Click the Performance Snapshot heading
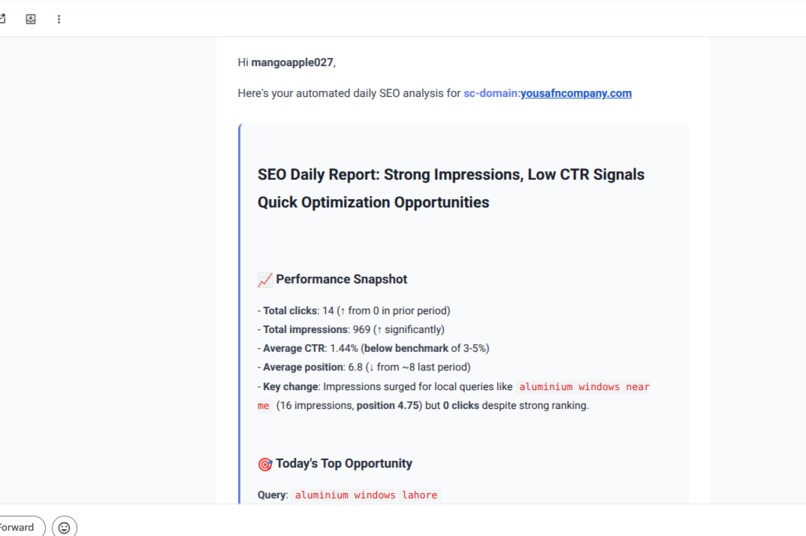 [341, 279]
